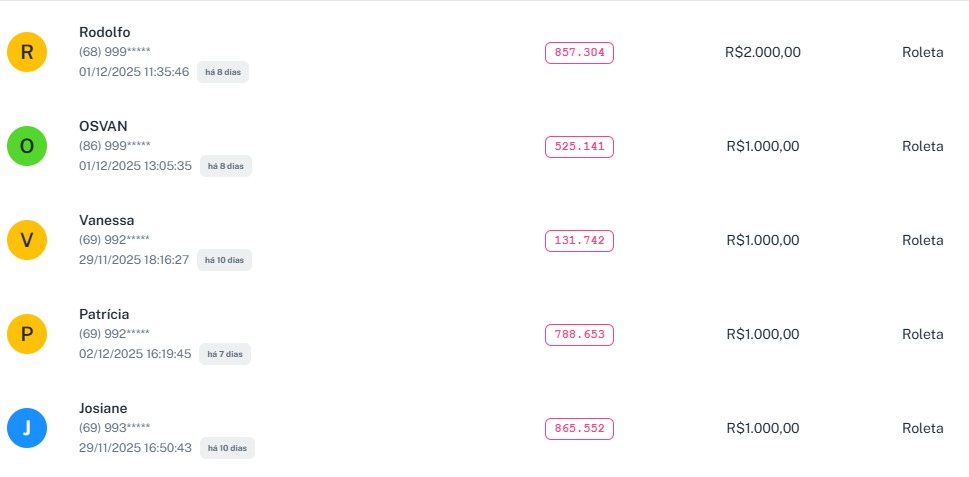
Task: Click Josiane's masked phone number
Action: [115, 428]
